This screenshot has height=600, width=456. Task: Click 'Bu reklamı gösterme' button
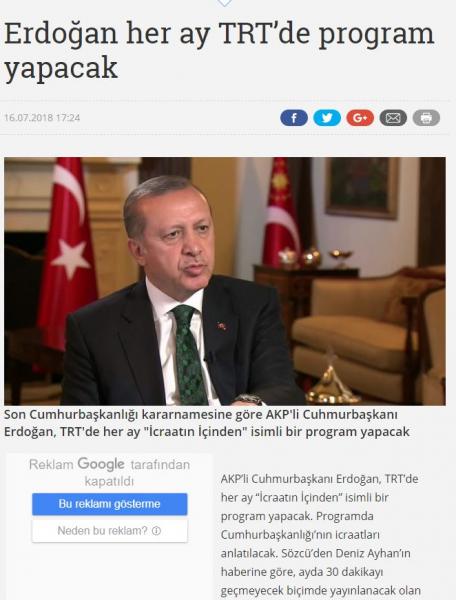109,504
